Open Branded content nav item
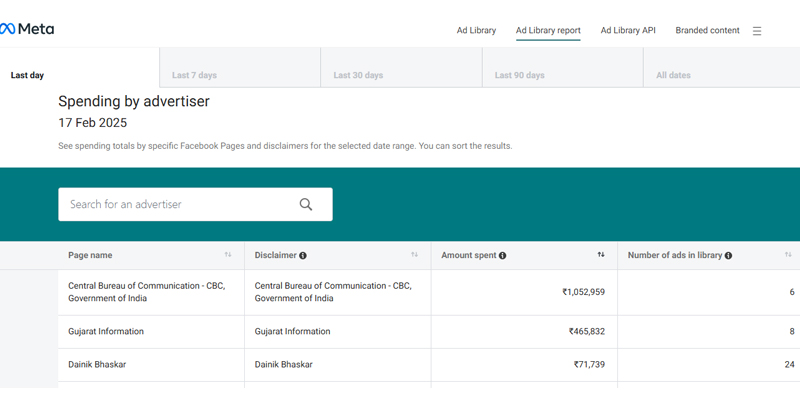The image size is (800, 400). (x=707, y=31)
